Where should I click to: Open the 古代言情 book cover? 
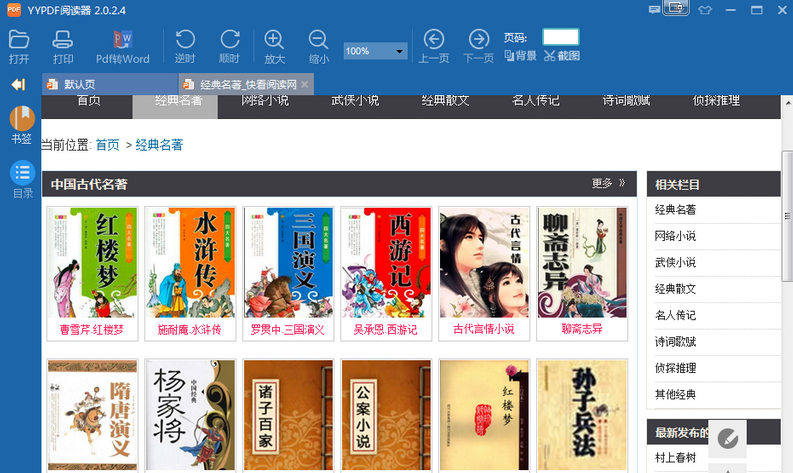point(484,263)
